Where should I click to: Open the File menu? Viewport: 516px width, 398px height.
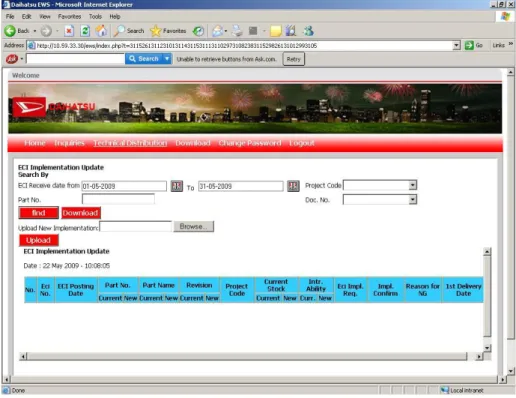coord(10,16)
